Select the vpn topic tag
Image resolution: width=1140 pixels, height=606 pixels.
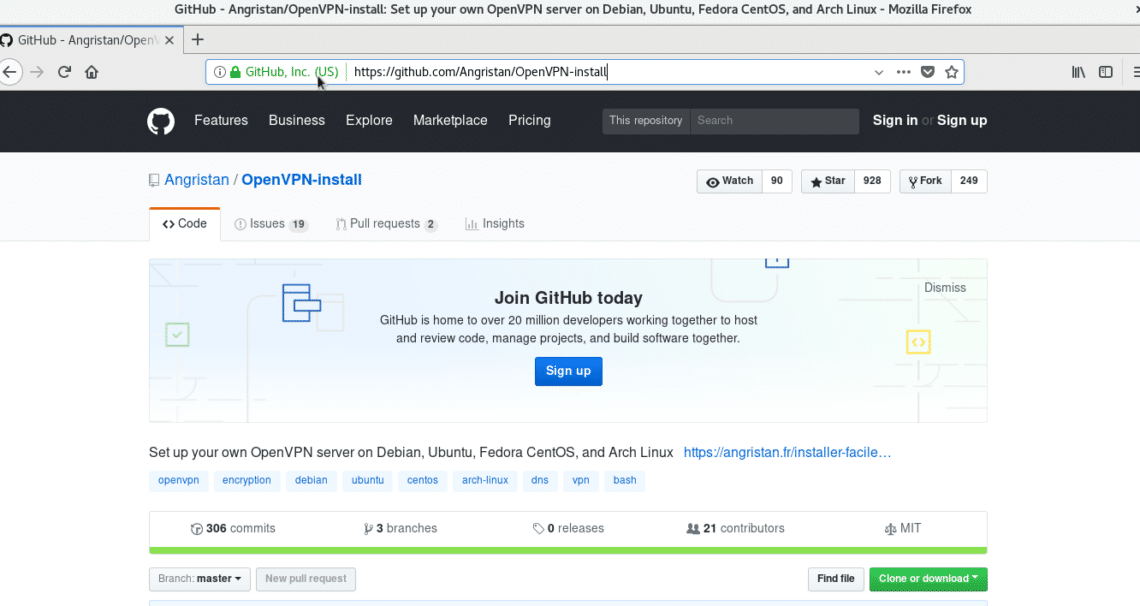coord(580,480)
